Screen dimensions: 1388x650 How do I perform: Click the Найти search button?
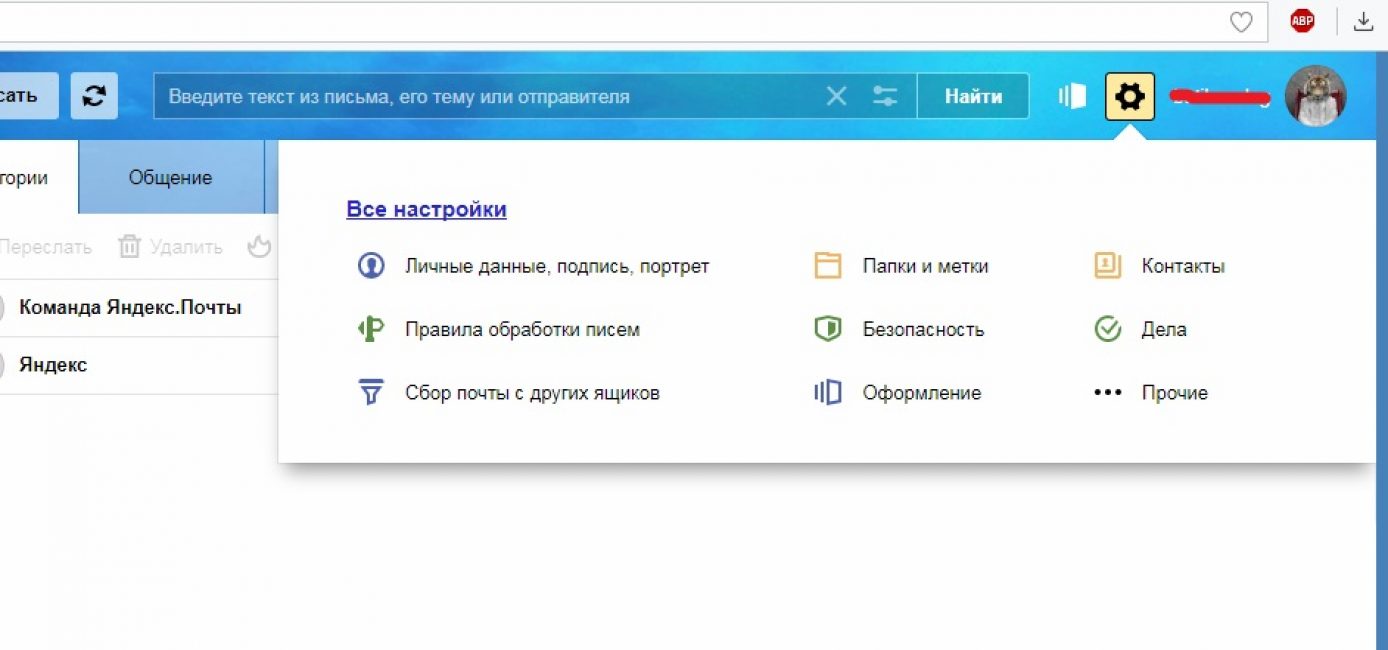(x=973, y=96)
